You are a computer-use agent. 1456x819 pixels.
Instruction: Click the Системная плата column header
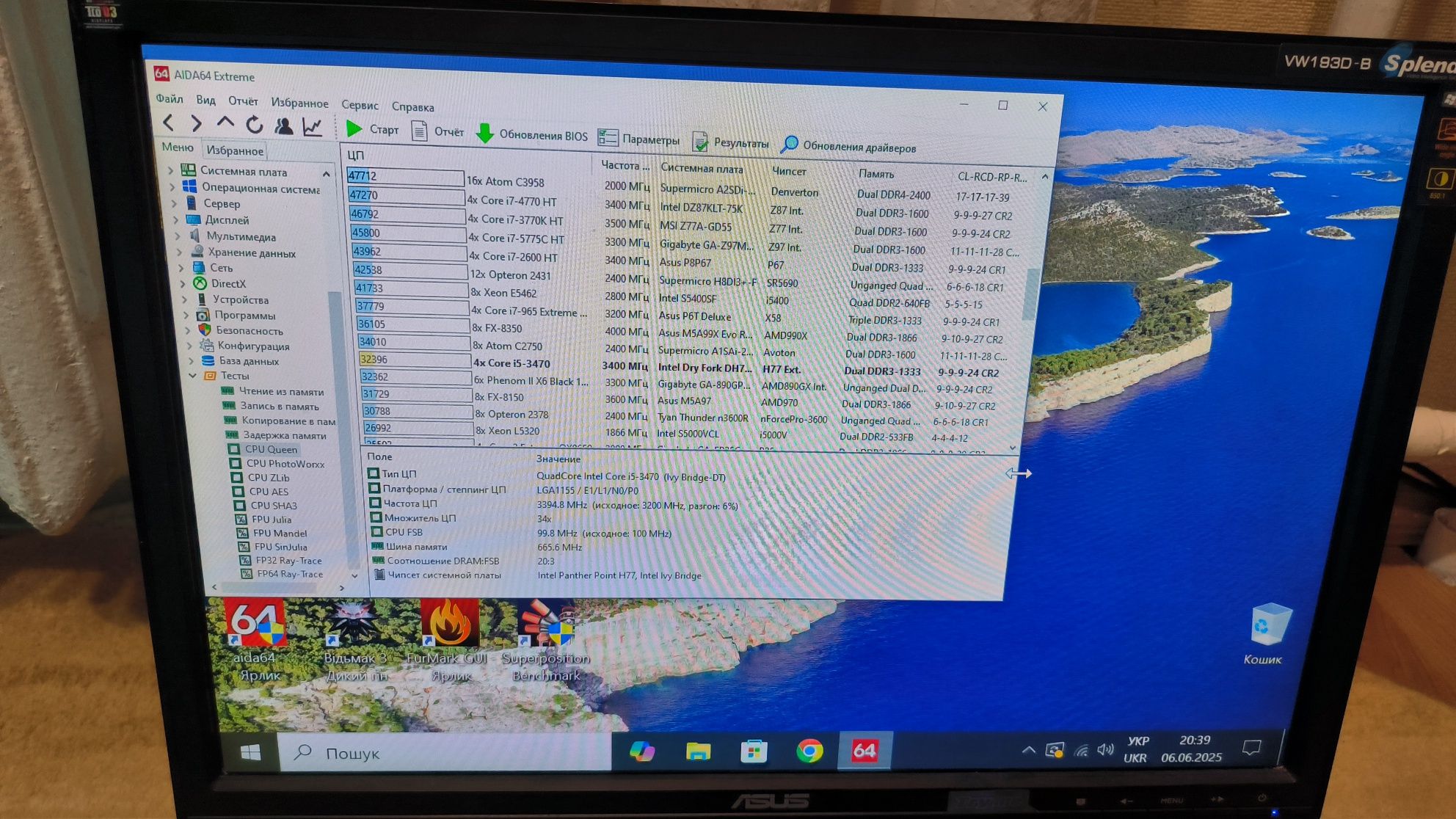(702, 168)
